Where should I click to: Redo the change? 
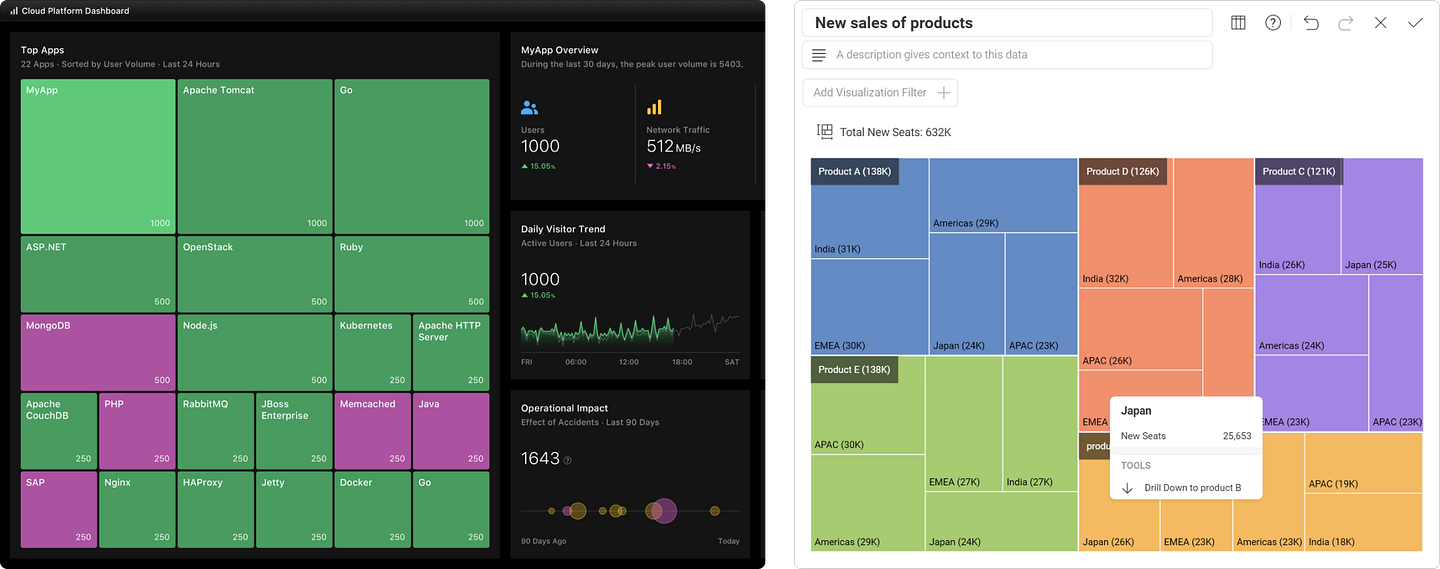tap(1345, 23)
